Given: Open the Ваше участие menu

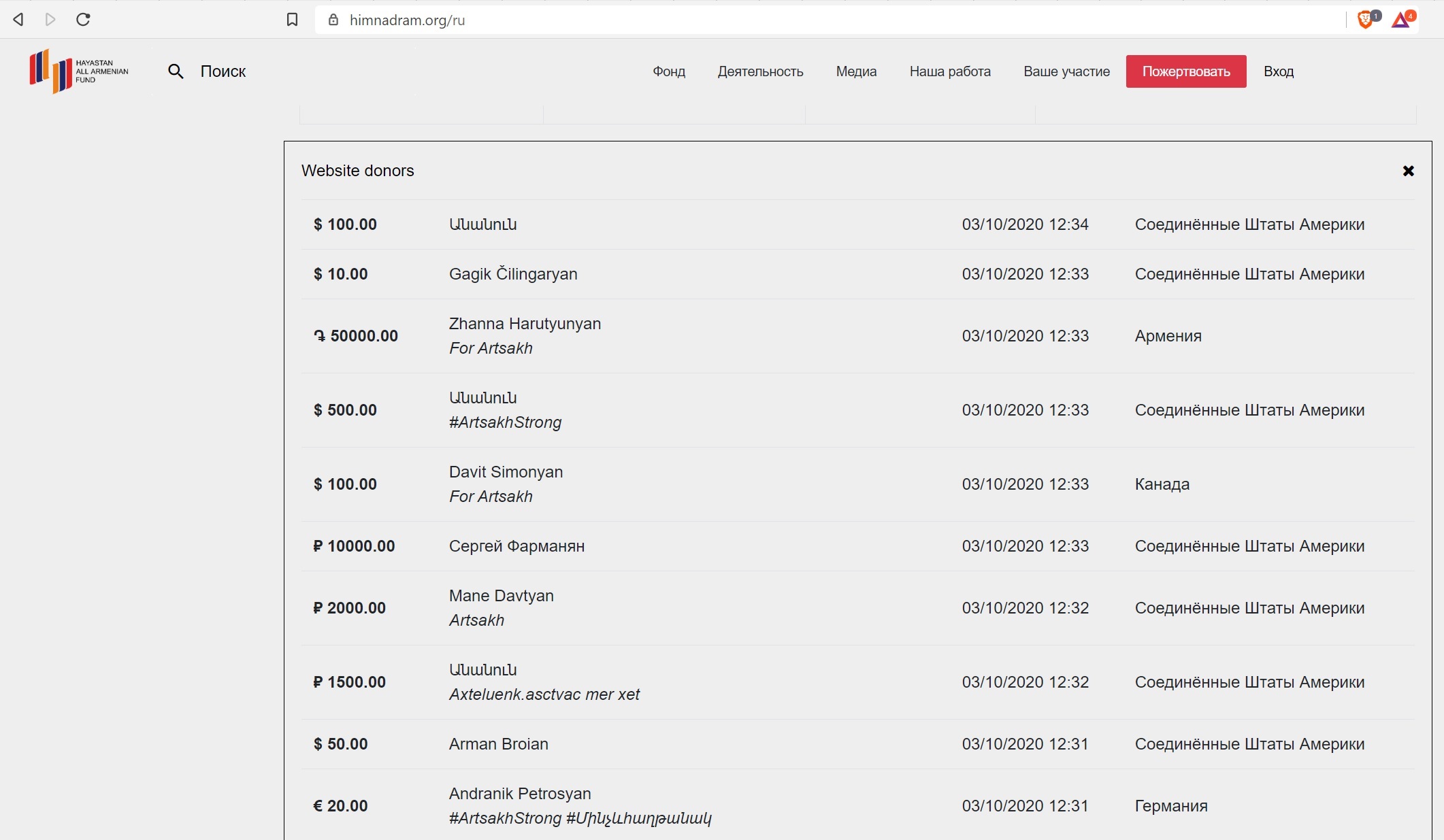Looking at the screenshot, I should coord(1066,71).
